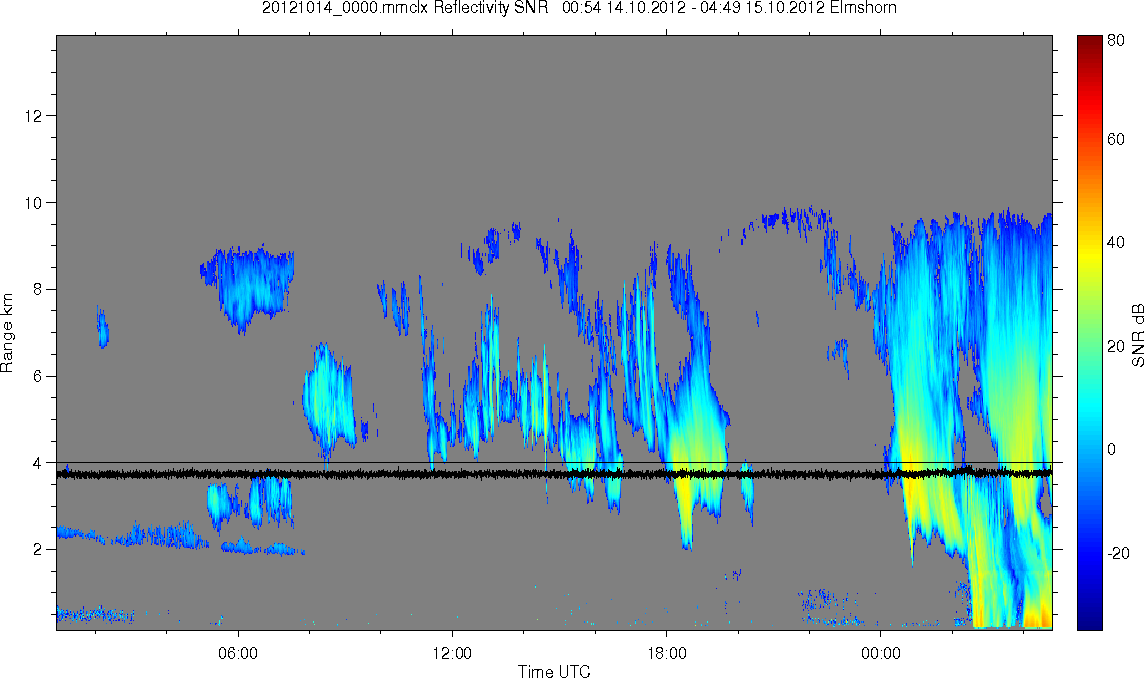Click the '40' colorbar tick label

[x=1116, y=242]
